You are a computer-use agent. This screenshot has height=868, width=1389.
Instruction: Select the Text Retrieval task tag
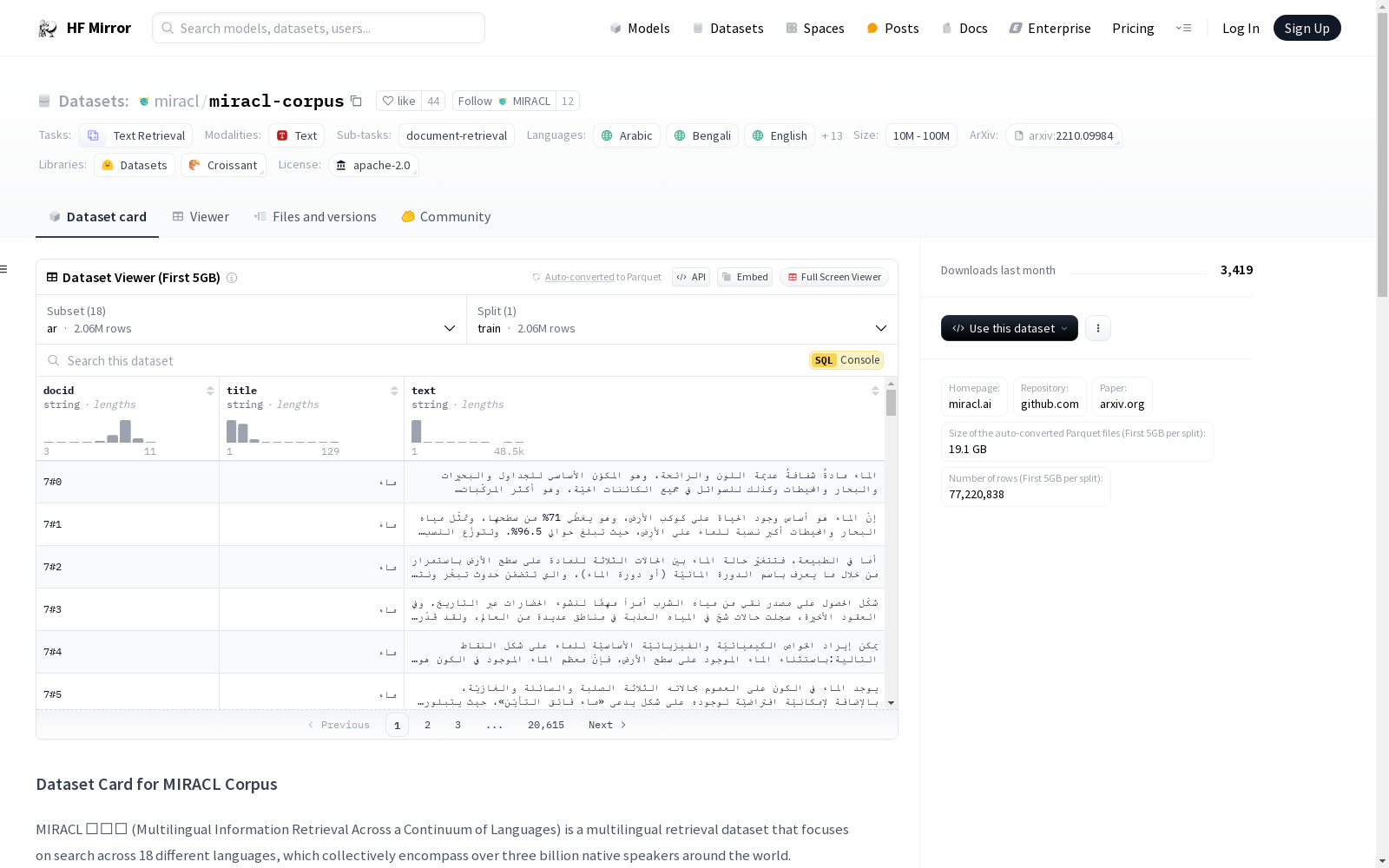point(135,135)
